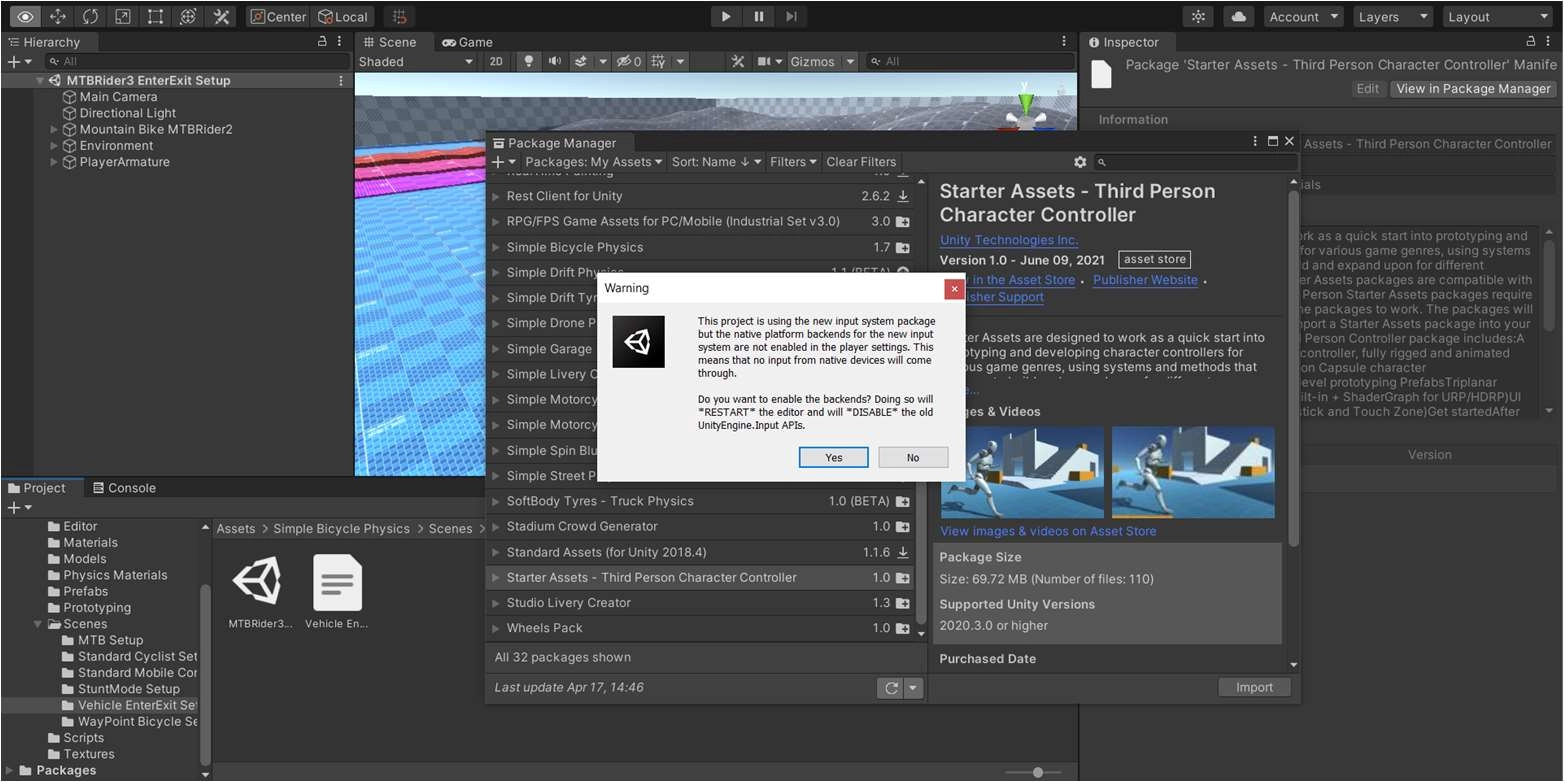Open Unity Technologies Inc. publisher link
The height and width of the screenshot is (782, 1564).
(x=1009, y=240)
